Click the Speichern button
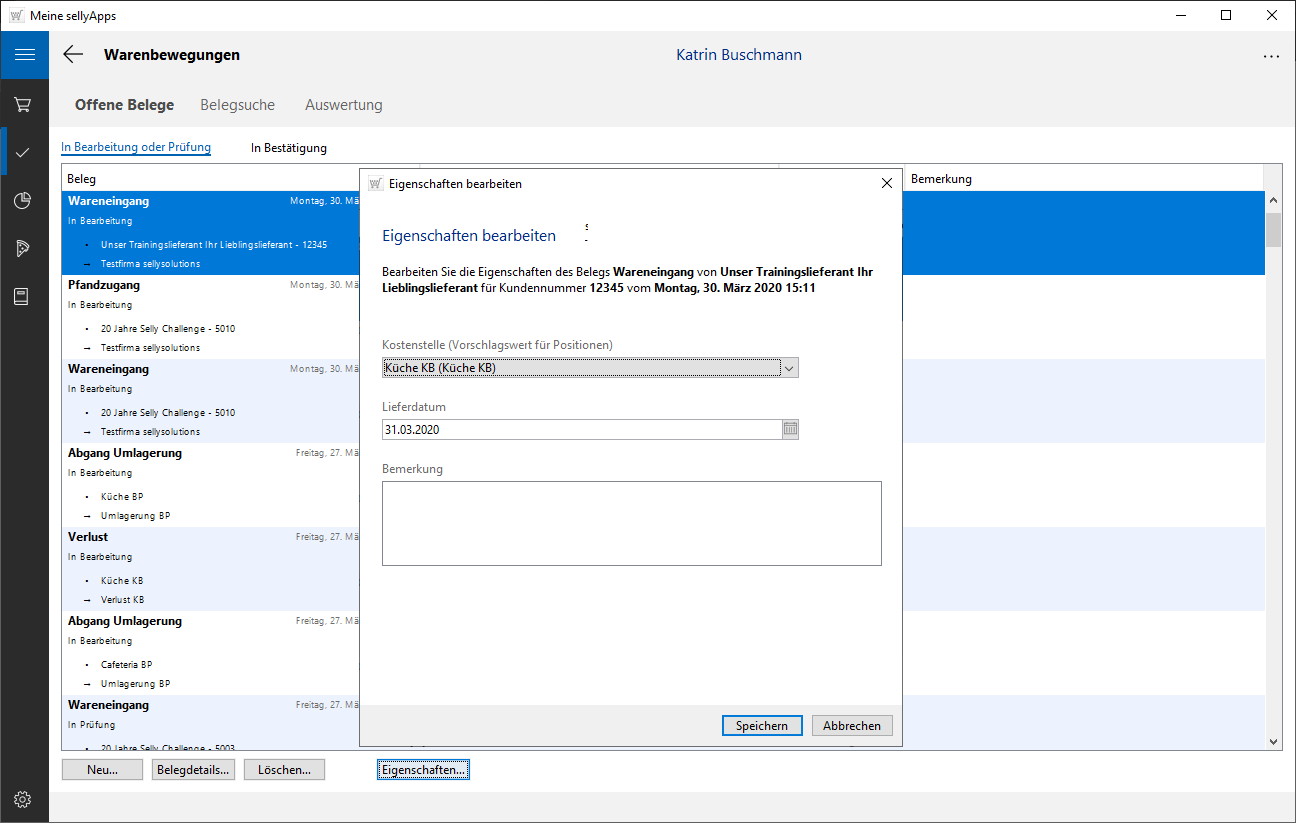The width and height of the screenshot is (1296, 823). click(761, 726)
